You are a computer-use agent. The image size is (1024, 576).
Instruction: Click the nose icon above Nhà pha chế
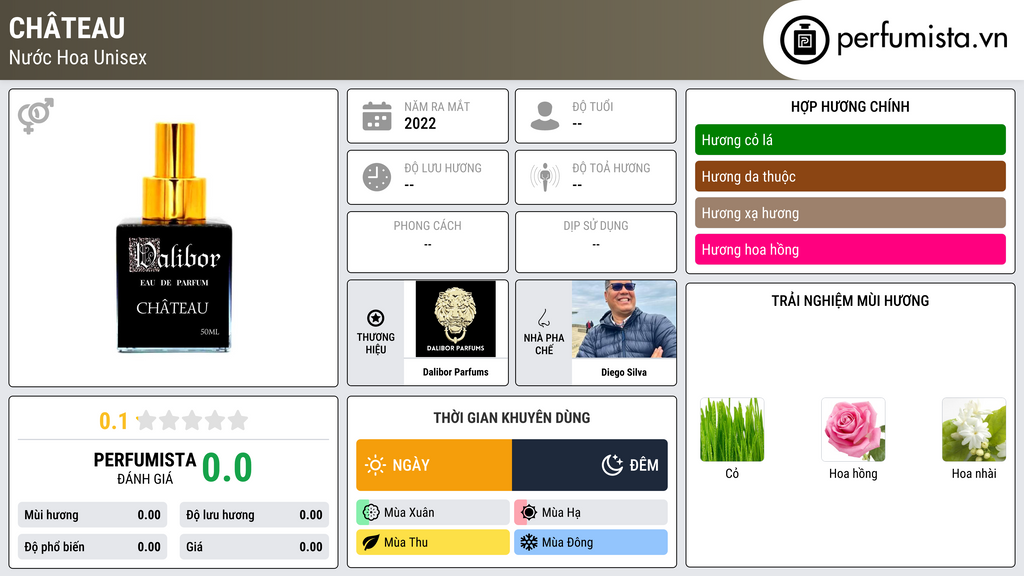pos(543,319)
